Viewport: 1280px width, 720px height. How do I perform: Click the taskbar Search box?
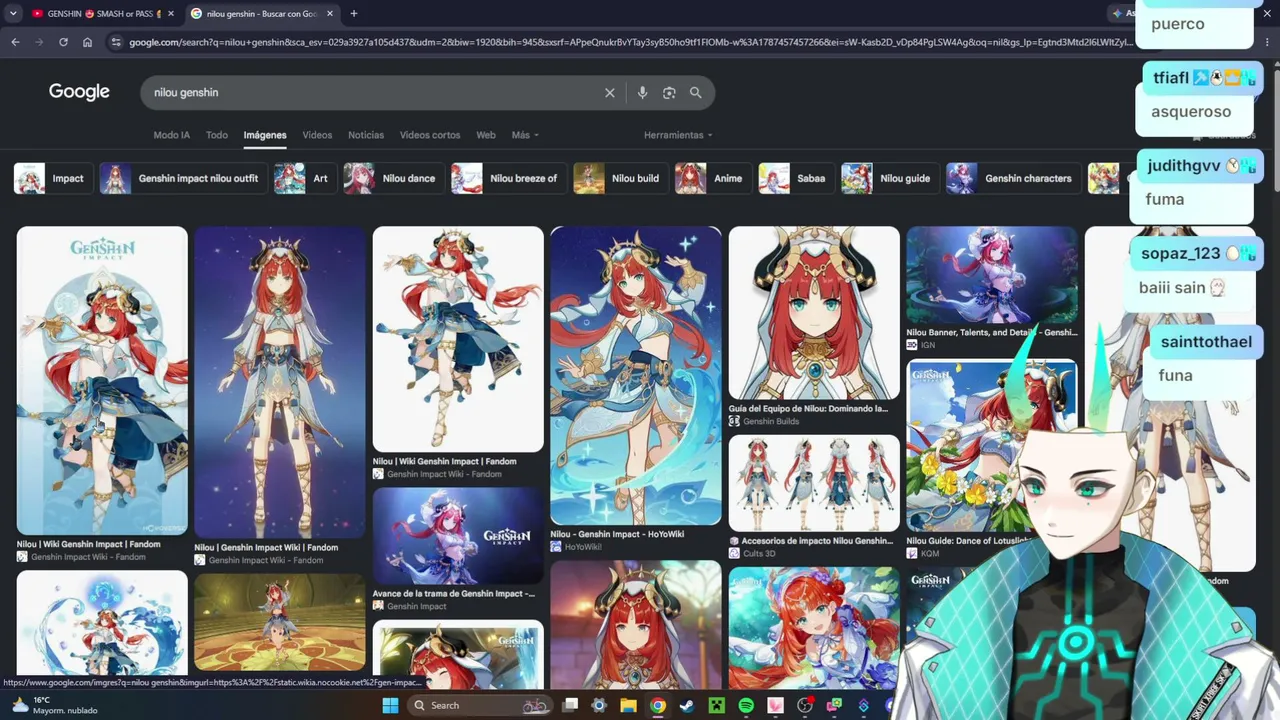480,705
